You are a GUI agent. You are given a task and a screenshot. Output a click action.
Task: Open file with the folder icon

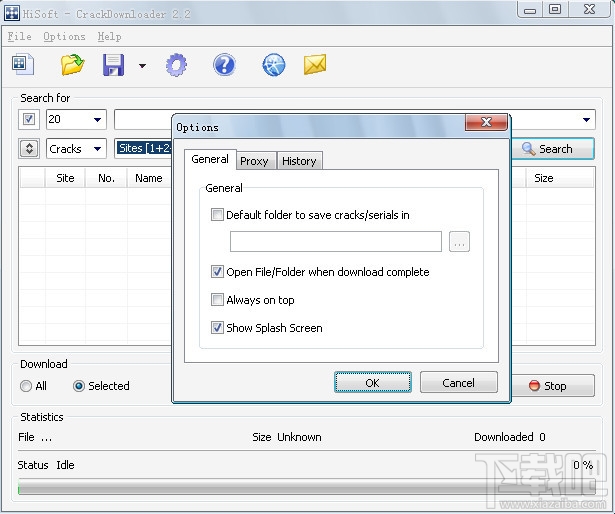point(73,65)
